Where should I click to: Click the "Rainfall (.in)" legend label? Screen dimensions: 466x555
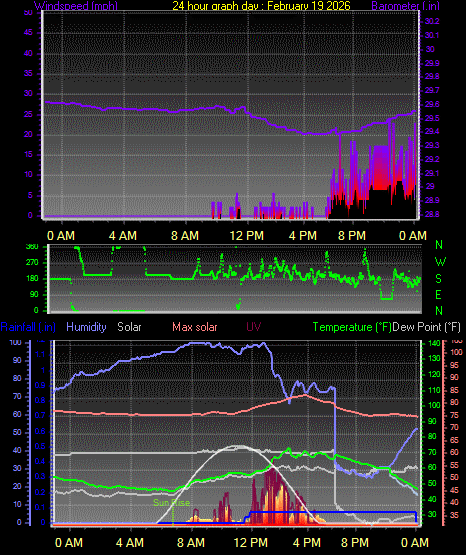tap(28, 327)
